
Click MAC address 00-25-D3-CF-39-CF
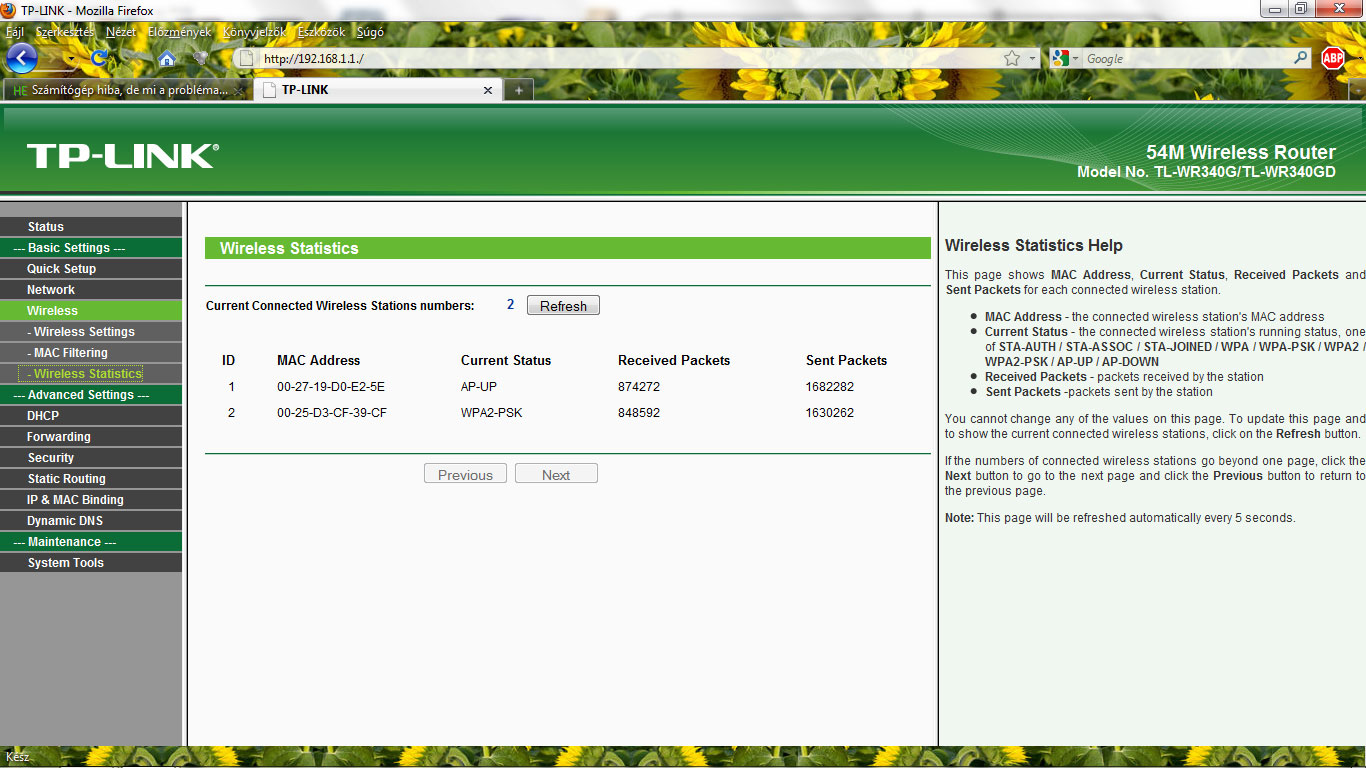[332, 413]
